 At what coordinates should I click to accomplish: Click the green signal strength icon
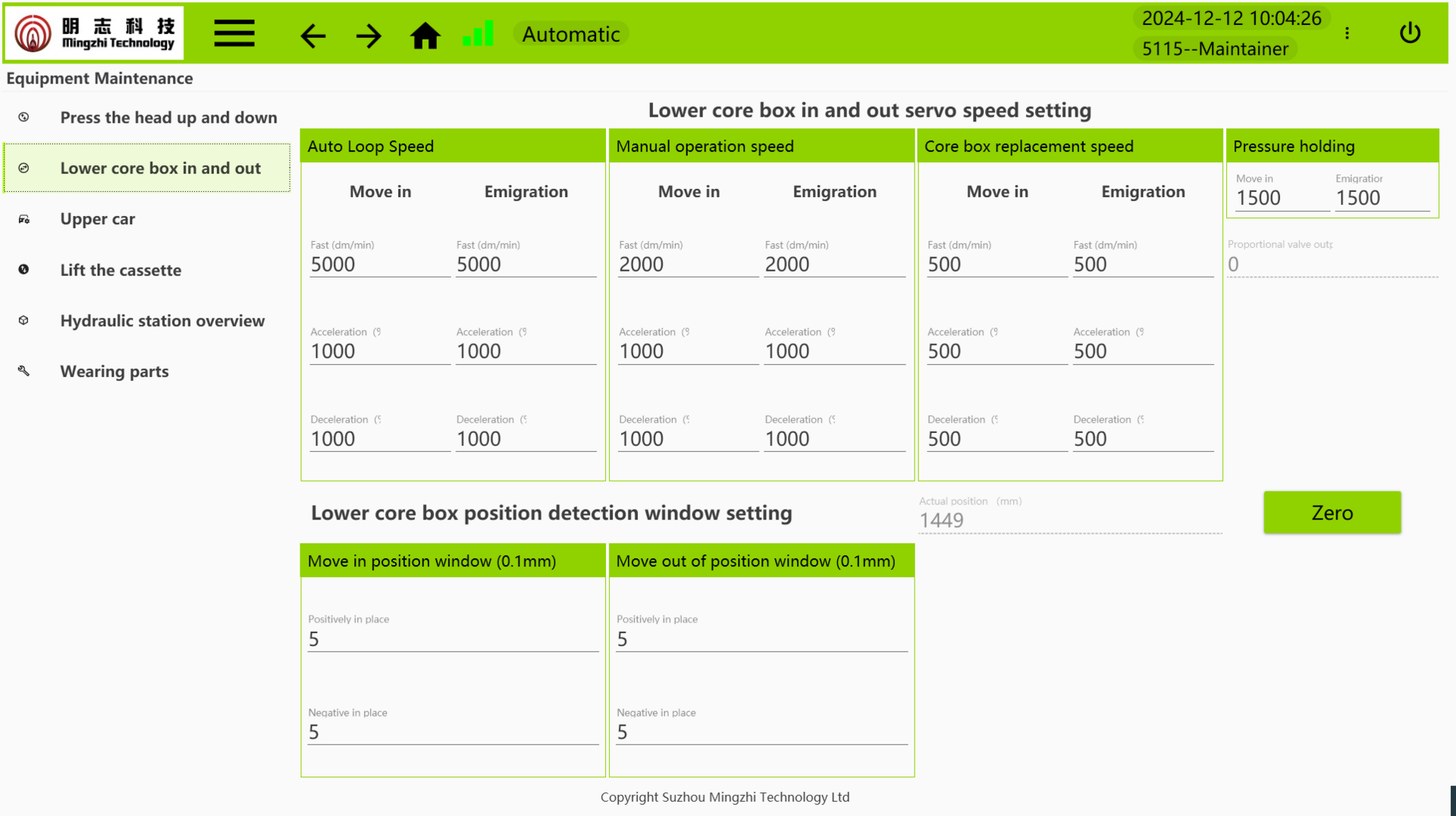click(x=478, y=34)
